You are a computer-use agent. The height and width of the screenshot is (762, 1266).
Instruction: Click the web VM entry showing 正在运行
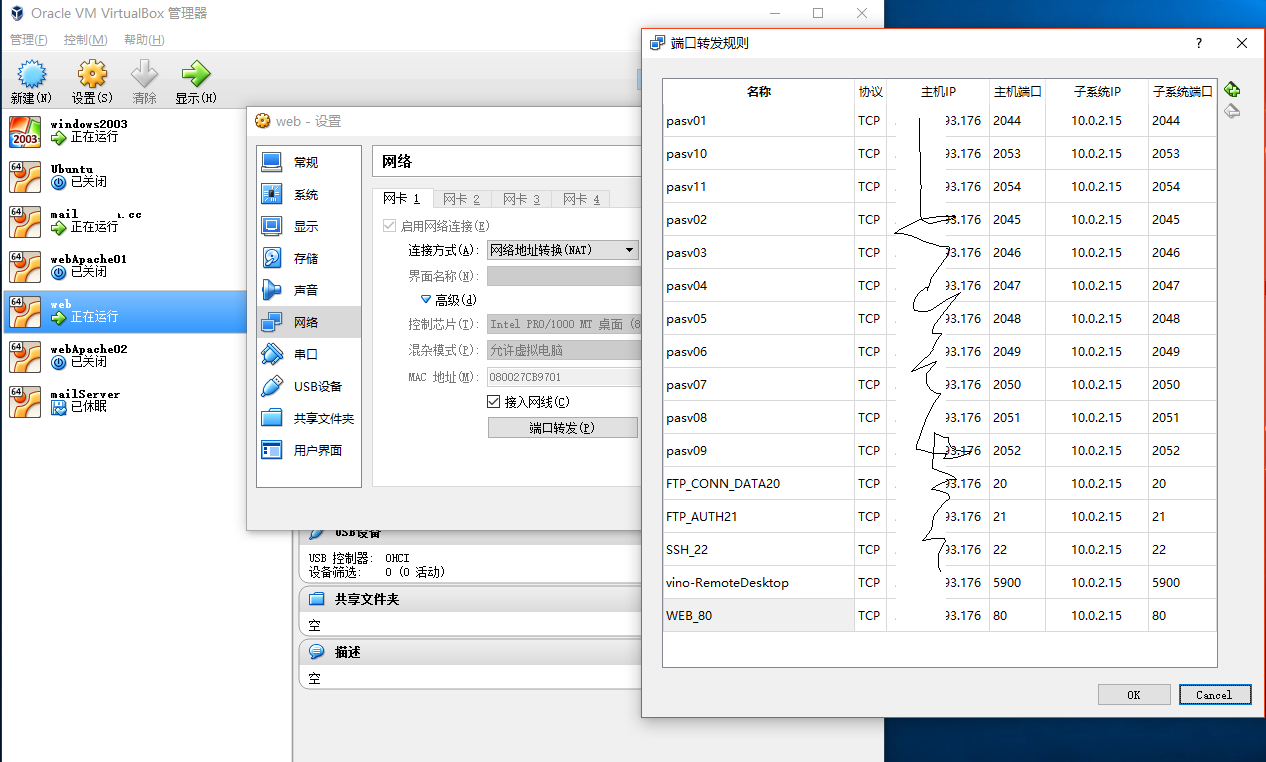click(125, 311)
